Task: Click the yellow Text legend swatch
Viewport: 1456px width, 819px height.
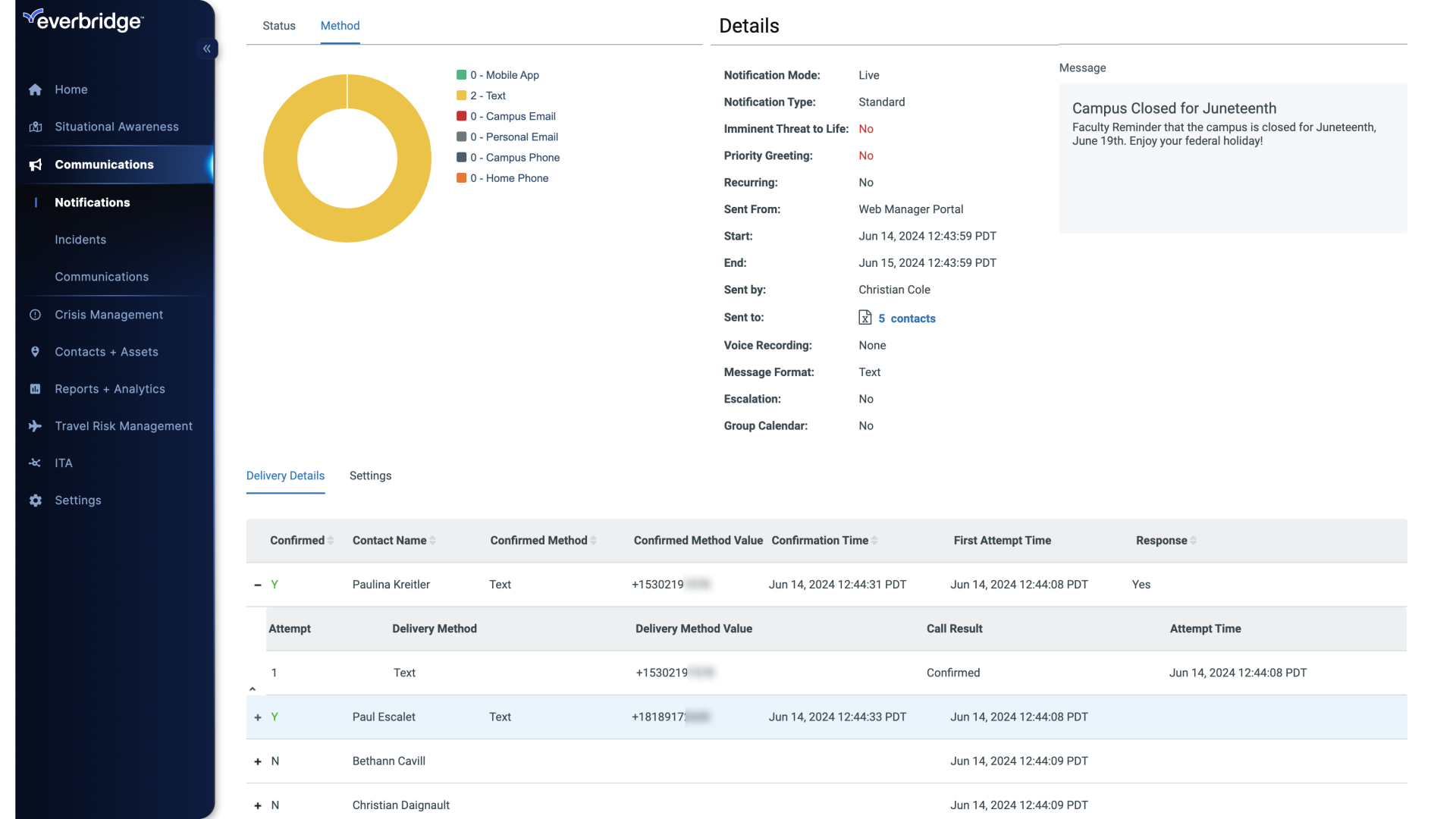Action: (x=463, y=95)
